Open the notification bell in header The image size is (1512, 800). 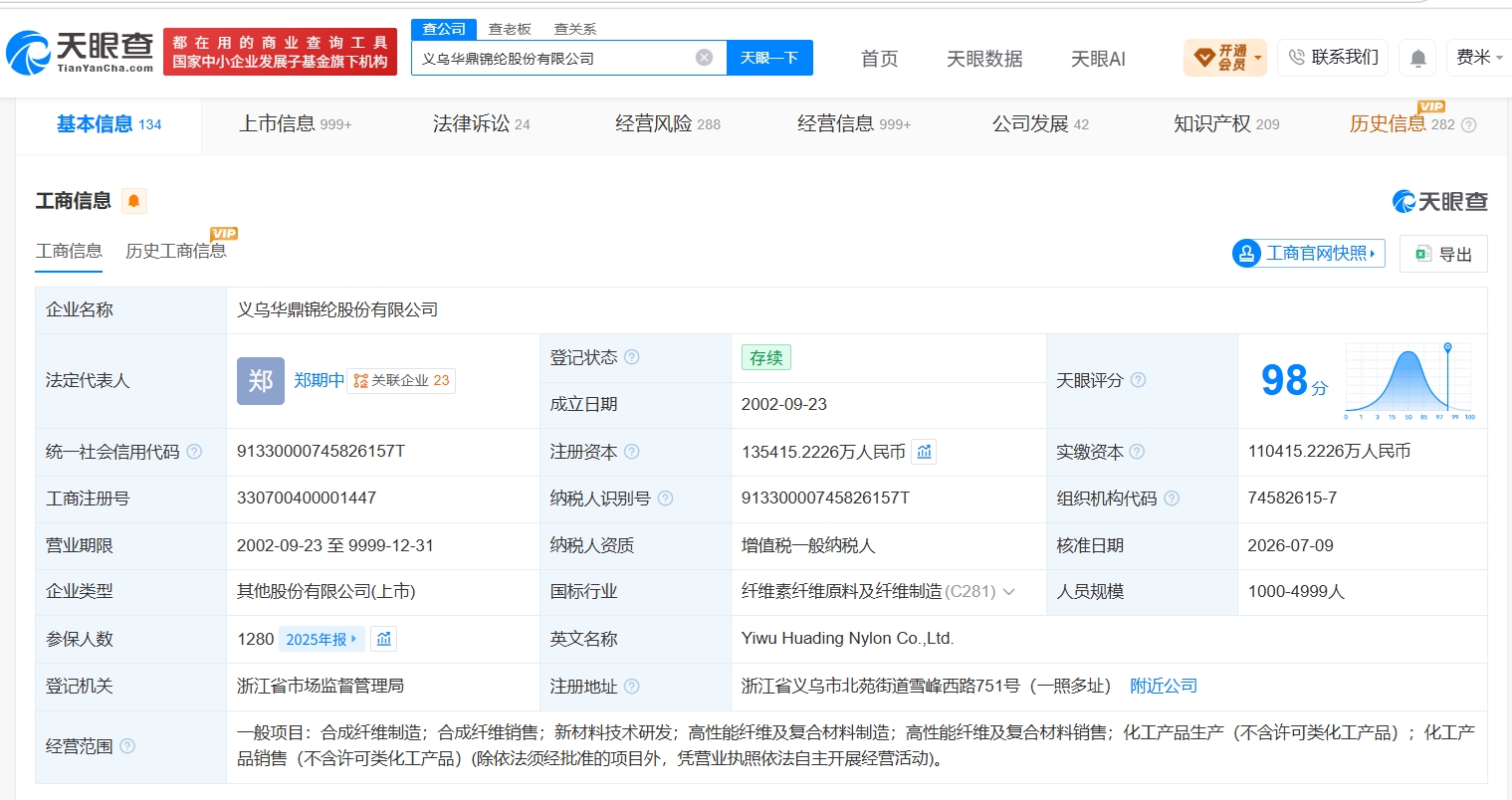tap(1418, 59)
